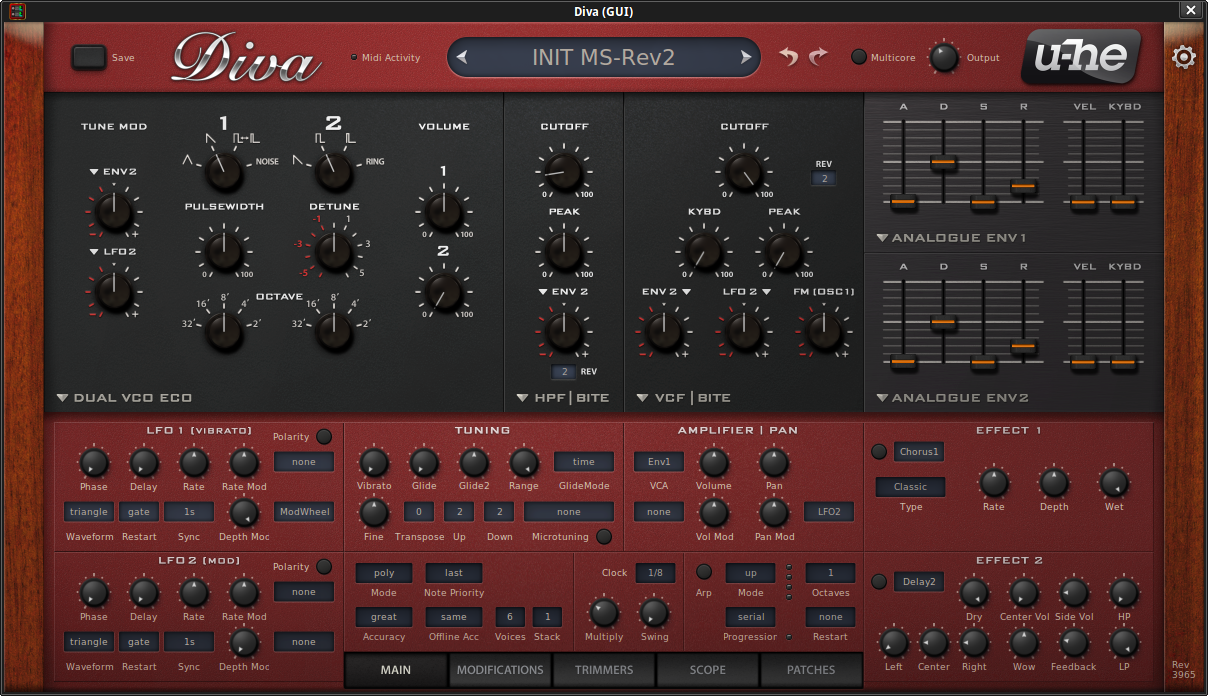This screenshot has height=696, width=1208.
Task: Toggle the LFO 1 Polarity switch
Action: [324, 437]
